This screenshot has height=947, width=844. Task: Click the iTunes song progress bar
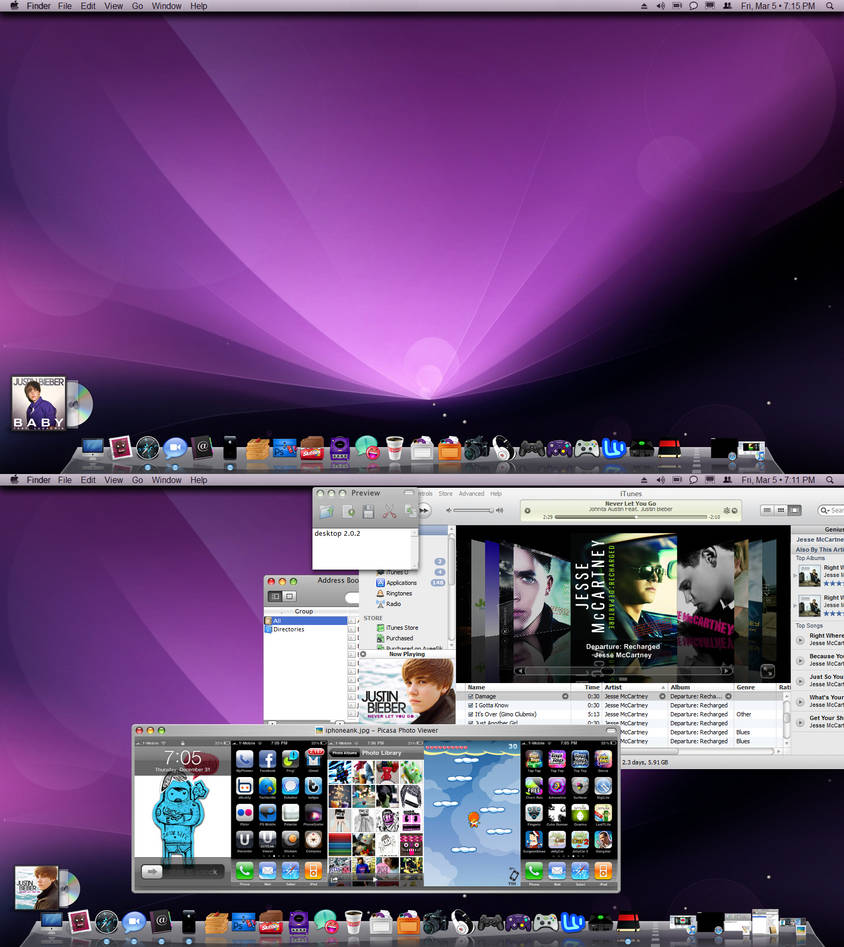(631, 517)
